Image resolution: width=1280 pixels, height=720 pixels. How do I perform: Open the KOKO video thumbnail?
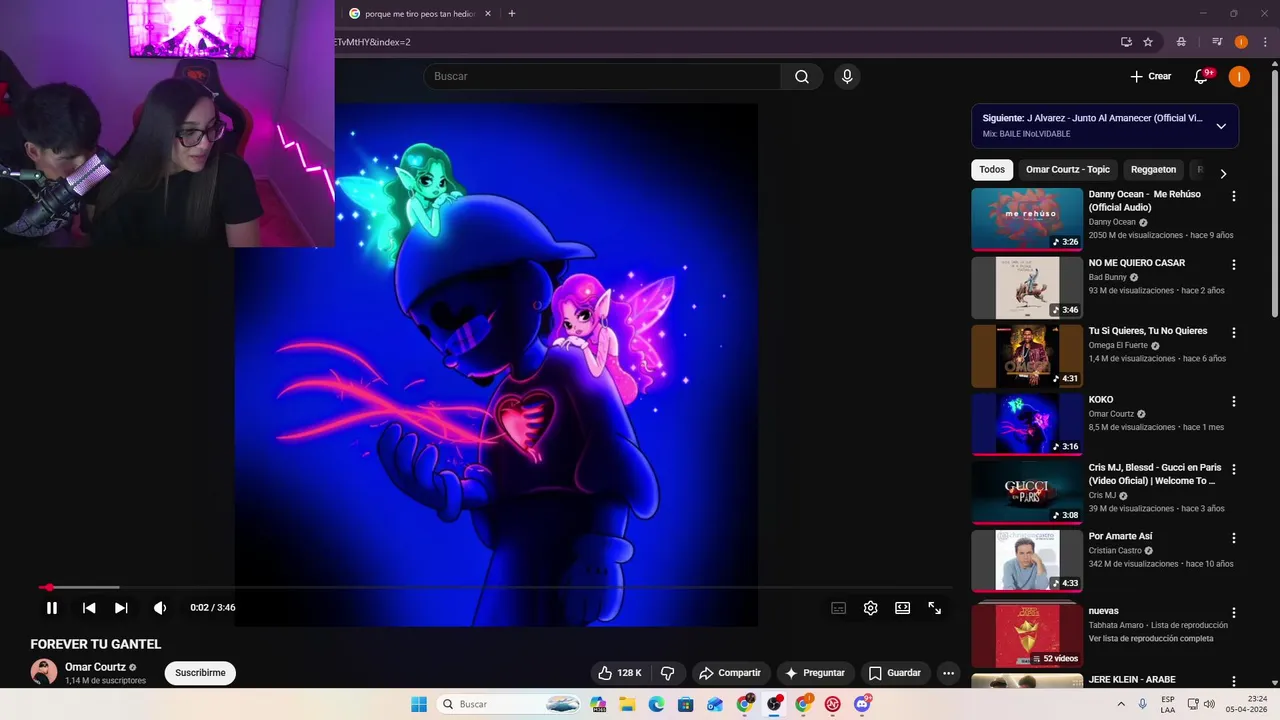click(x=1027, y=424)
